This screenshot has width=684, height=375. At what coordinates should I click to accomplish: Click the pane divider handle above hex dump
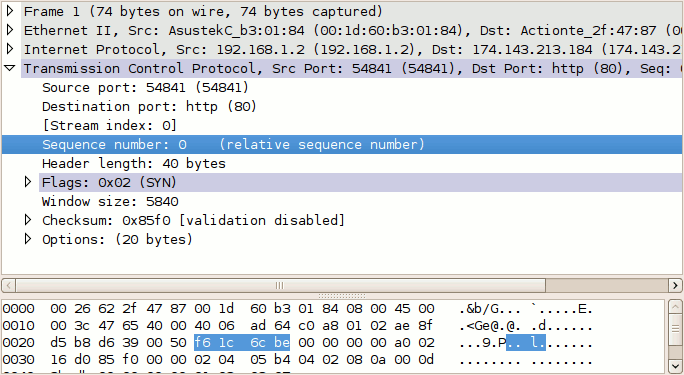click(342, 296)
